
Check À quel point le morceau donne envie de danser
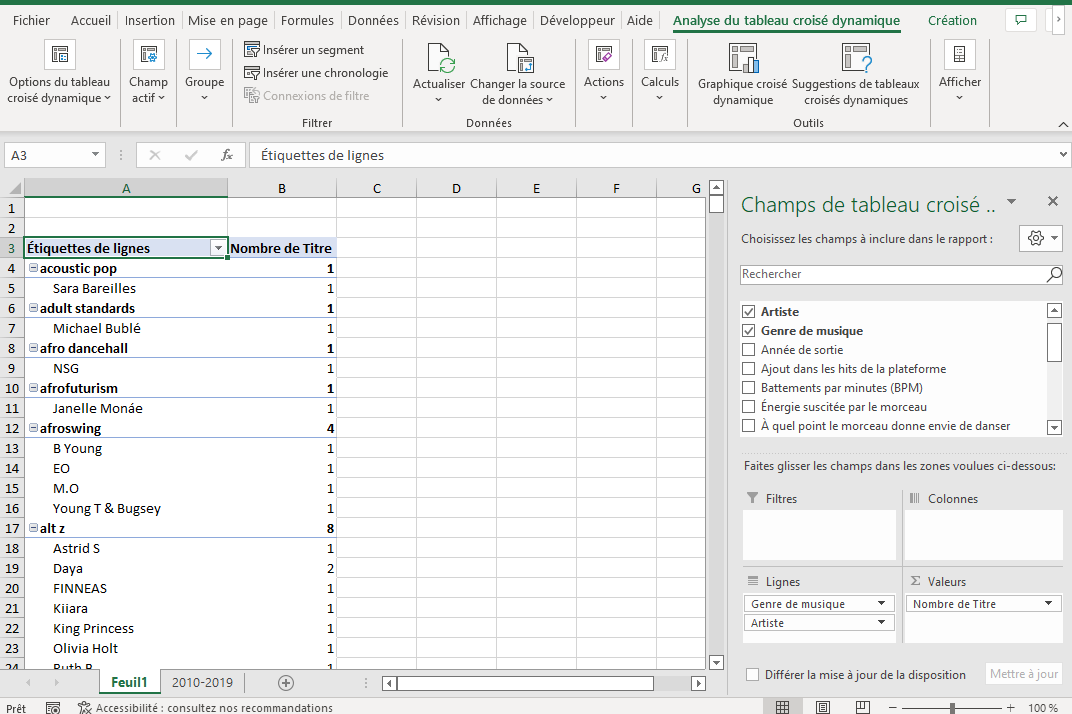click(x=749, y=426)
